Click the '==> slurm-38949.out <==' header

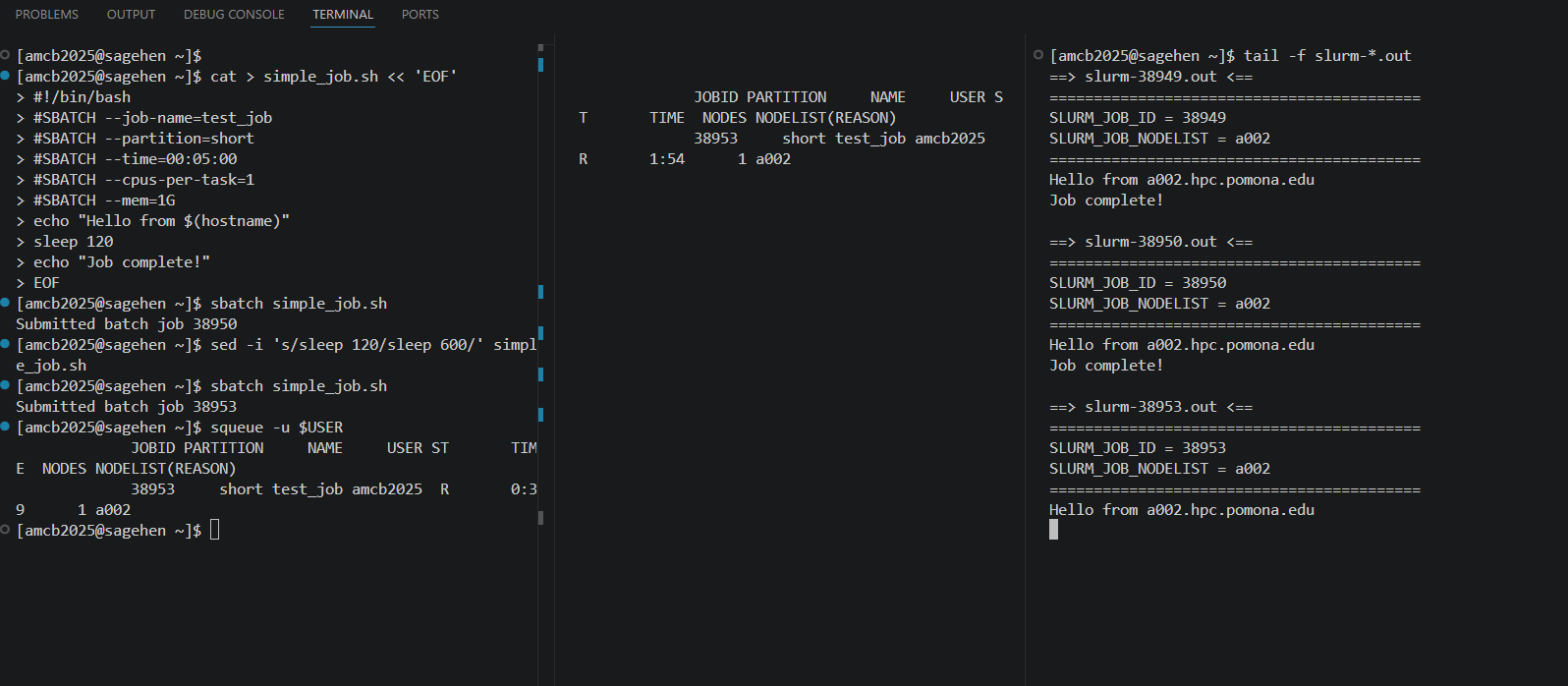[x=1151, y=77]
